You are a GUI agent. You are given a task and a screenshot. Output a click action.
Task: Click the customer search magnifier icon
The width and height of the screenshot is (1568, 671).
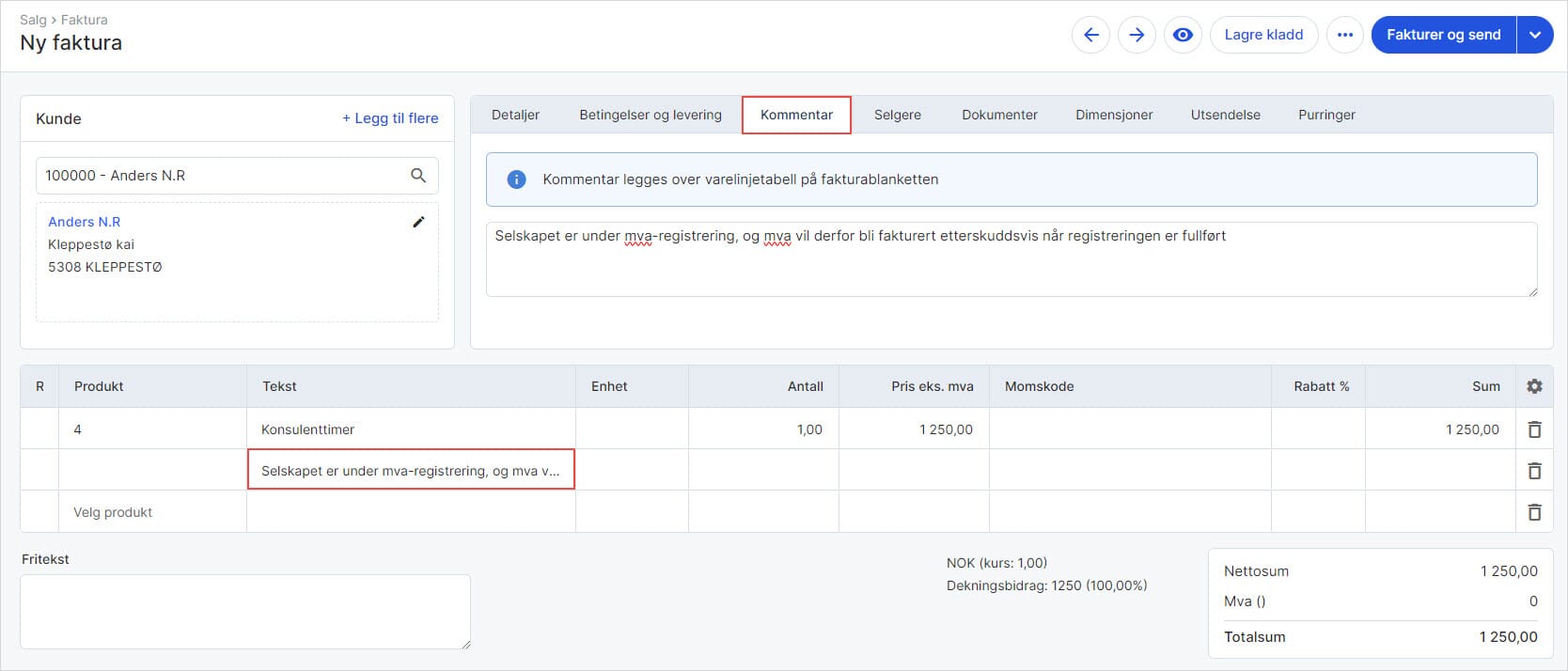click(x=418, y=176)
